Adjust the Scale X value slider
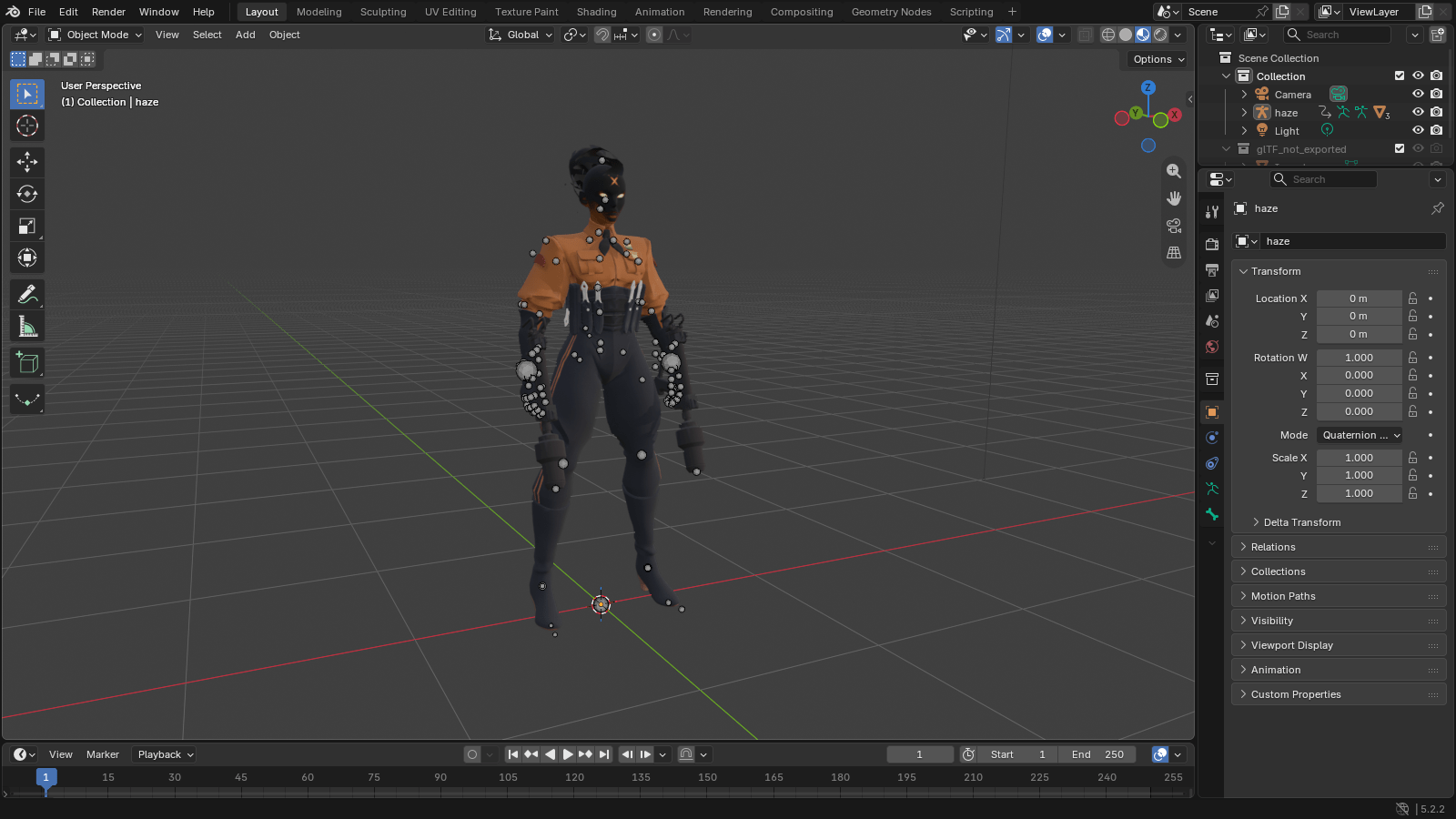Screen dimensions: 1456x819 coord(1360,458)
